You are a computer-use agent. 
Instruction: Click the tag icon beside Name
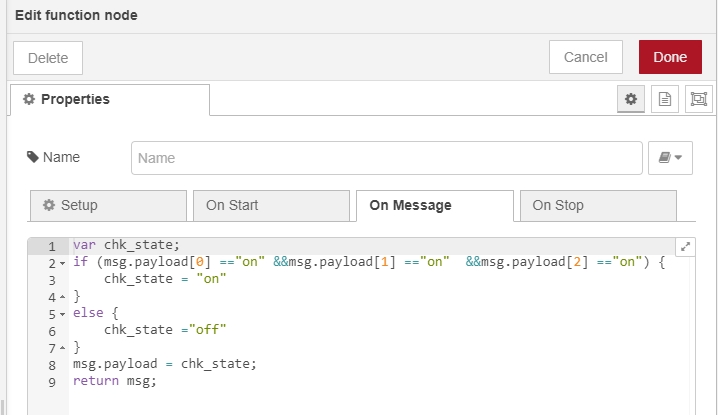[33, 157]
